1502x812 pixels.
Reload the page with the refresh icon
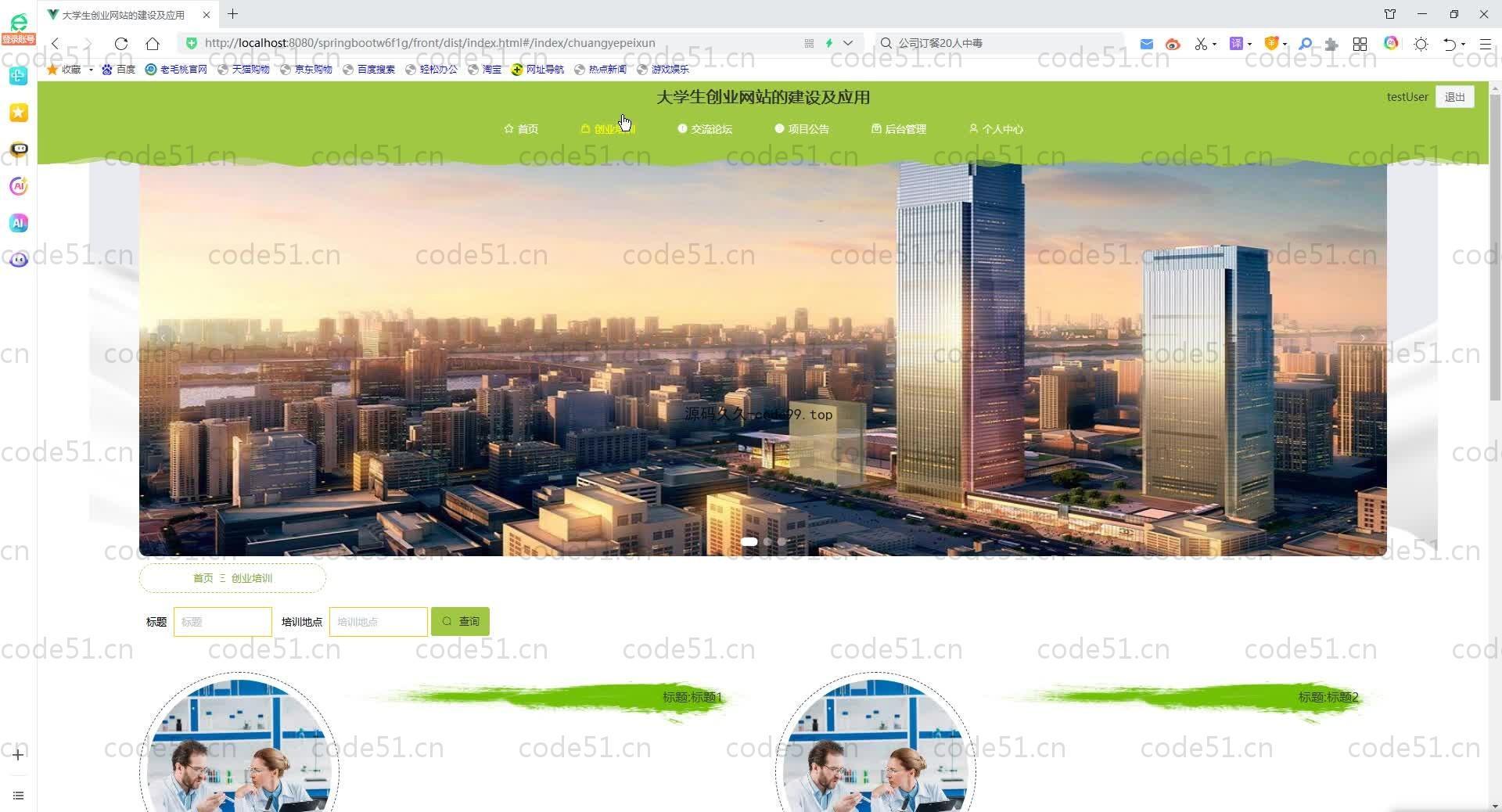120,44
